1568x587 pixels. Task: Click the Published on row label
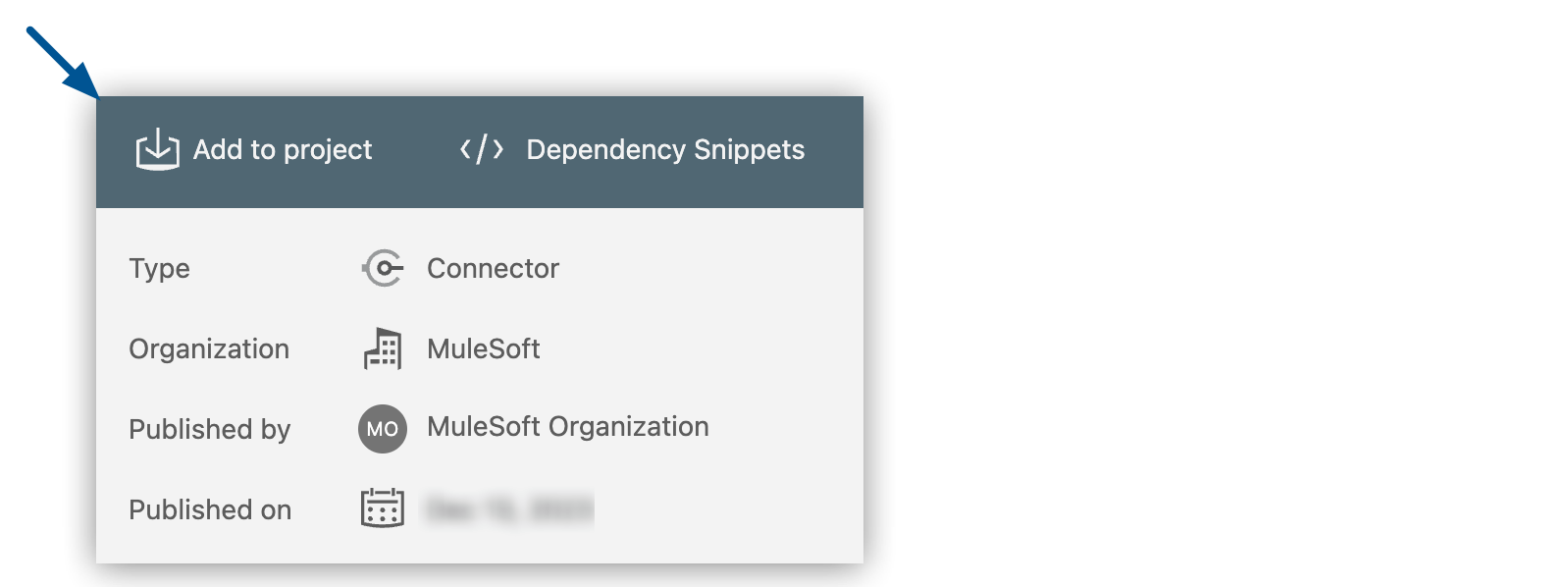[x=209, y=508]
